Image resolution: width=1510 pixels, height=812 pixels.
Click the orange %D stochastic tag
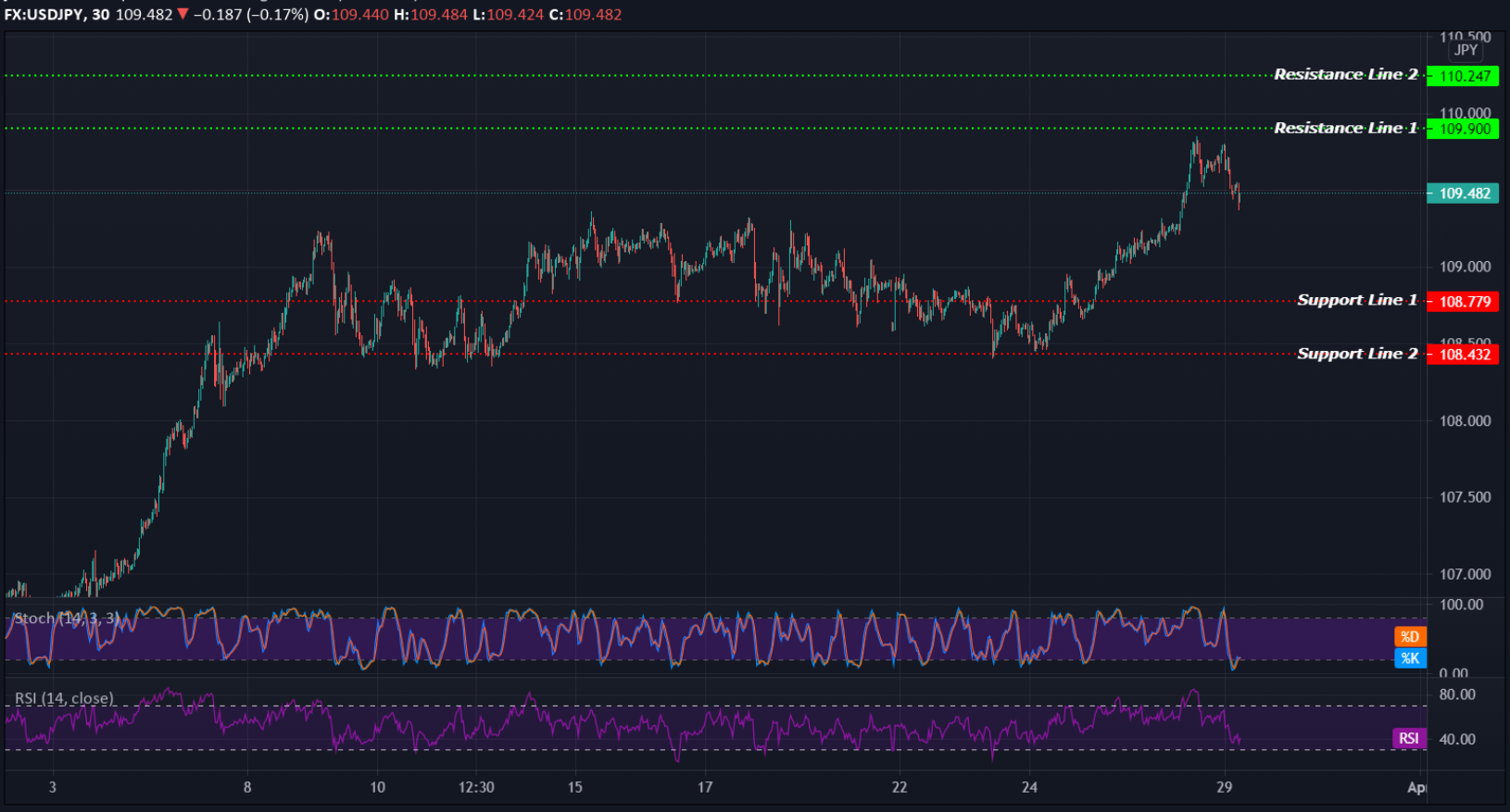click(x=1410, y=637)
